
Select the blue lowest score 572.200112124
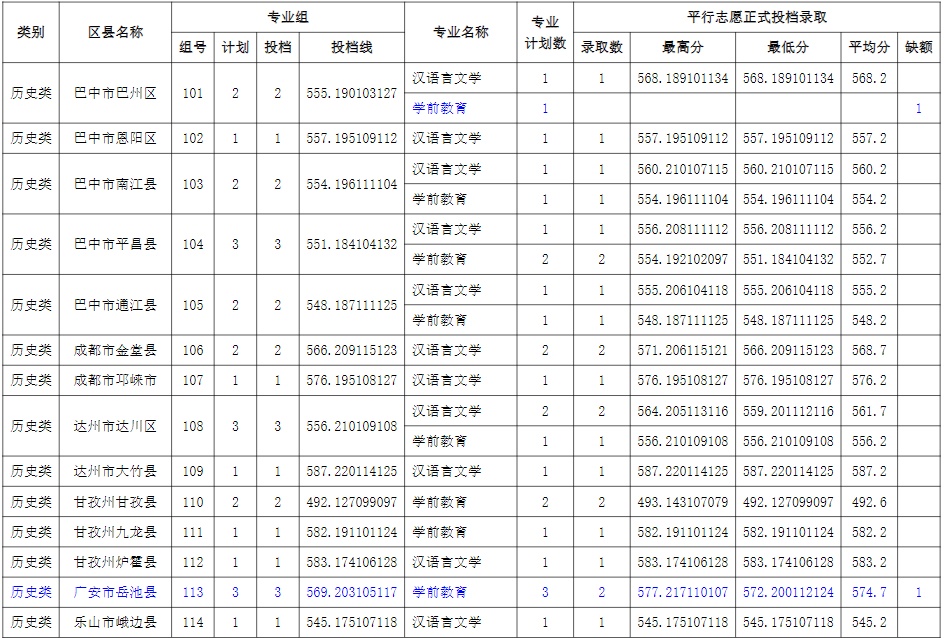[787, 592]
